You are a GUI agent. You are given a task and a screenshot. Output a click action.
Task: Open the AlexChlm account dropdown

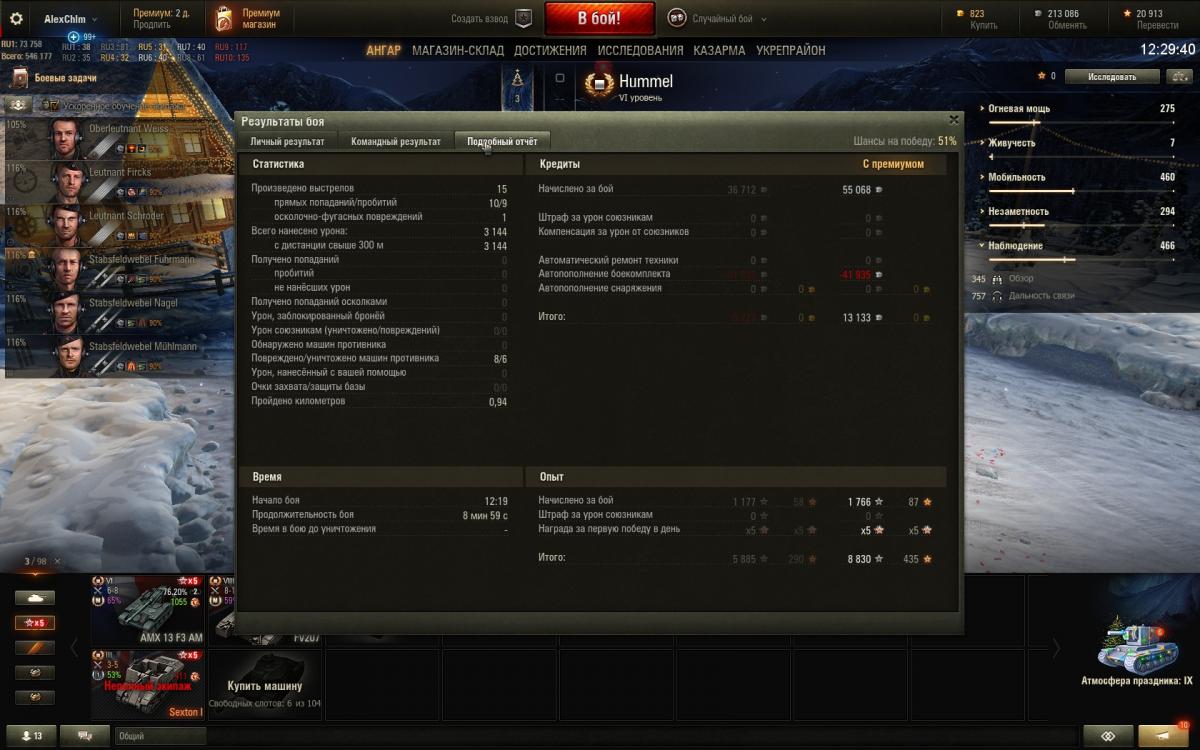(x=70, y=19)
